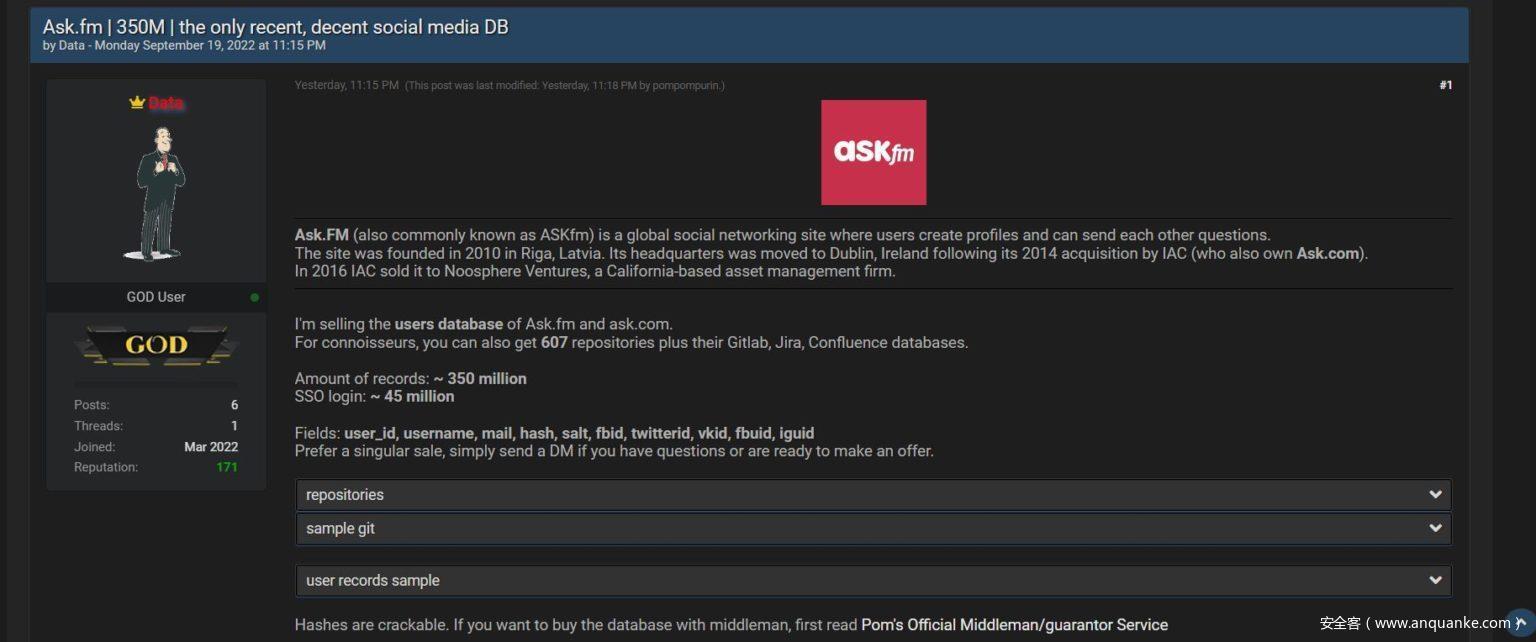Click the 'Hashes are crackable' sentence

click(370, 625)
